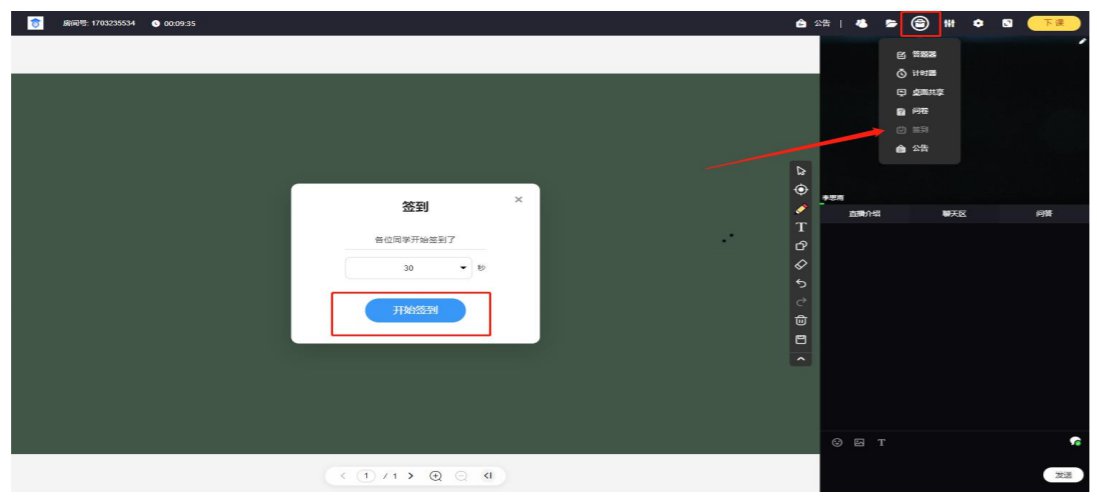
Task: Click the image upload icon in chat
Action: point(859,442)
